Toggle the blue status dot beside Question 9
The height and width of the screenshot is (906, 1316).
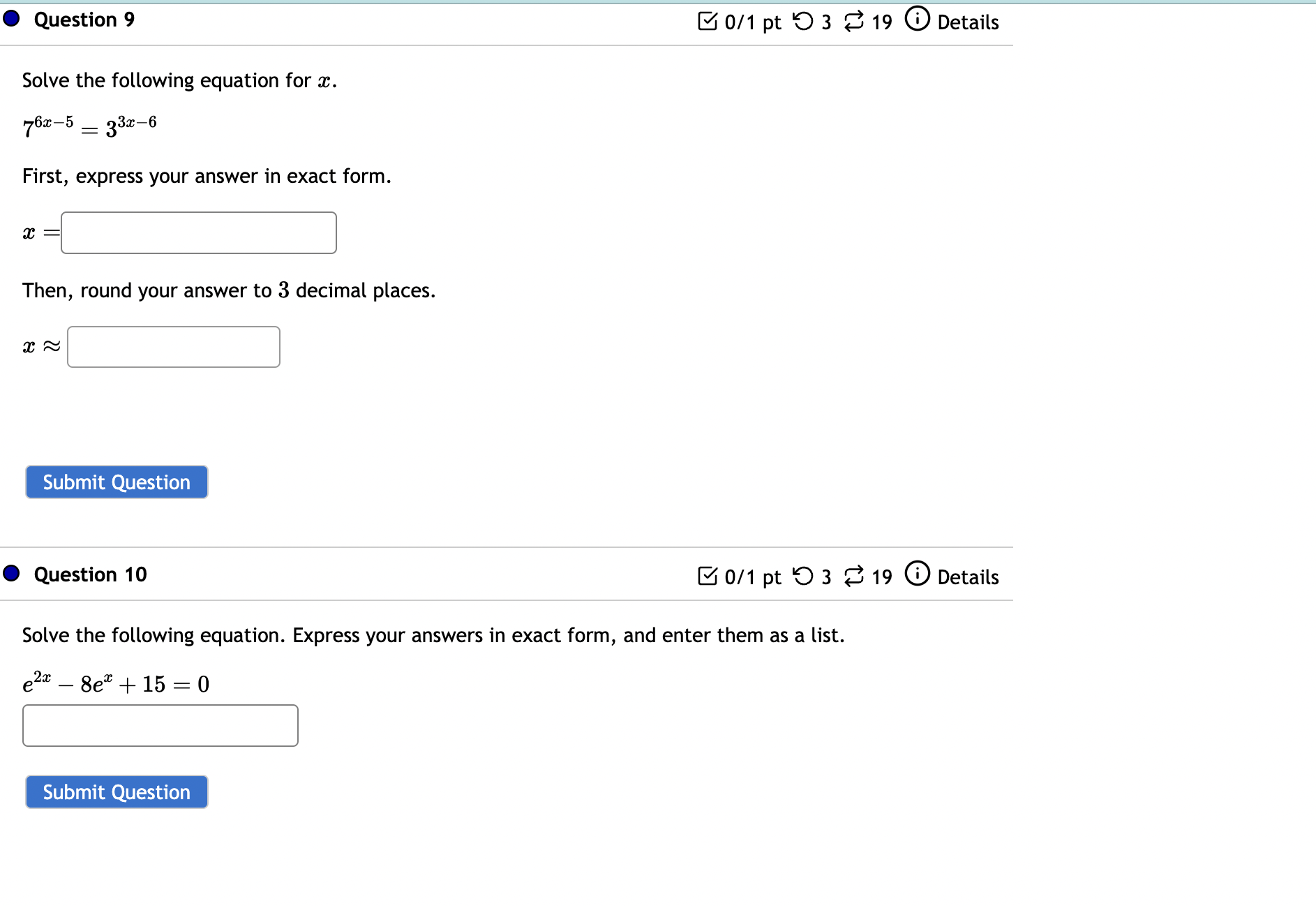click(10, 20)
